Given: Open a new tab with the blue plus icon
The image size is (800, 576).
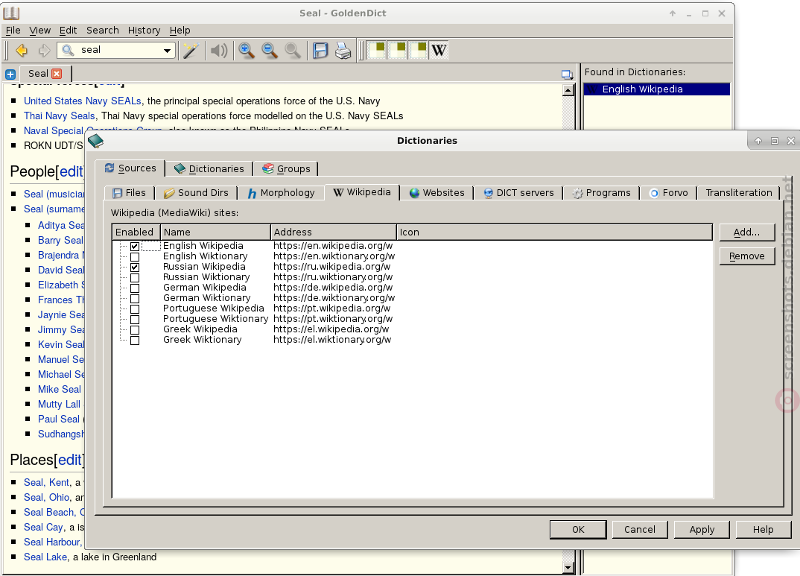Looking at the screenshot, I should [10, 74].
